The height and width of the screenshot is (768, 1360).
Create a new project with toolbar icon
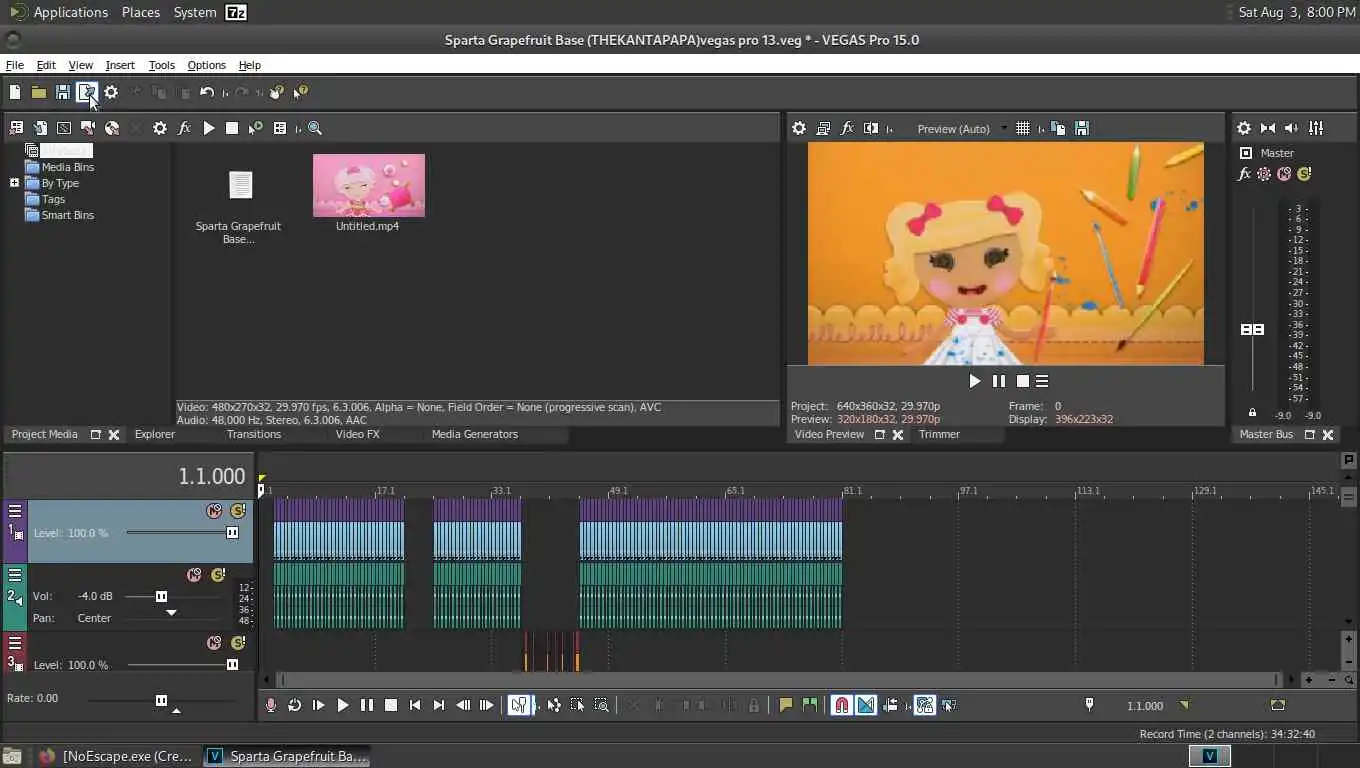point(15,92)
